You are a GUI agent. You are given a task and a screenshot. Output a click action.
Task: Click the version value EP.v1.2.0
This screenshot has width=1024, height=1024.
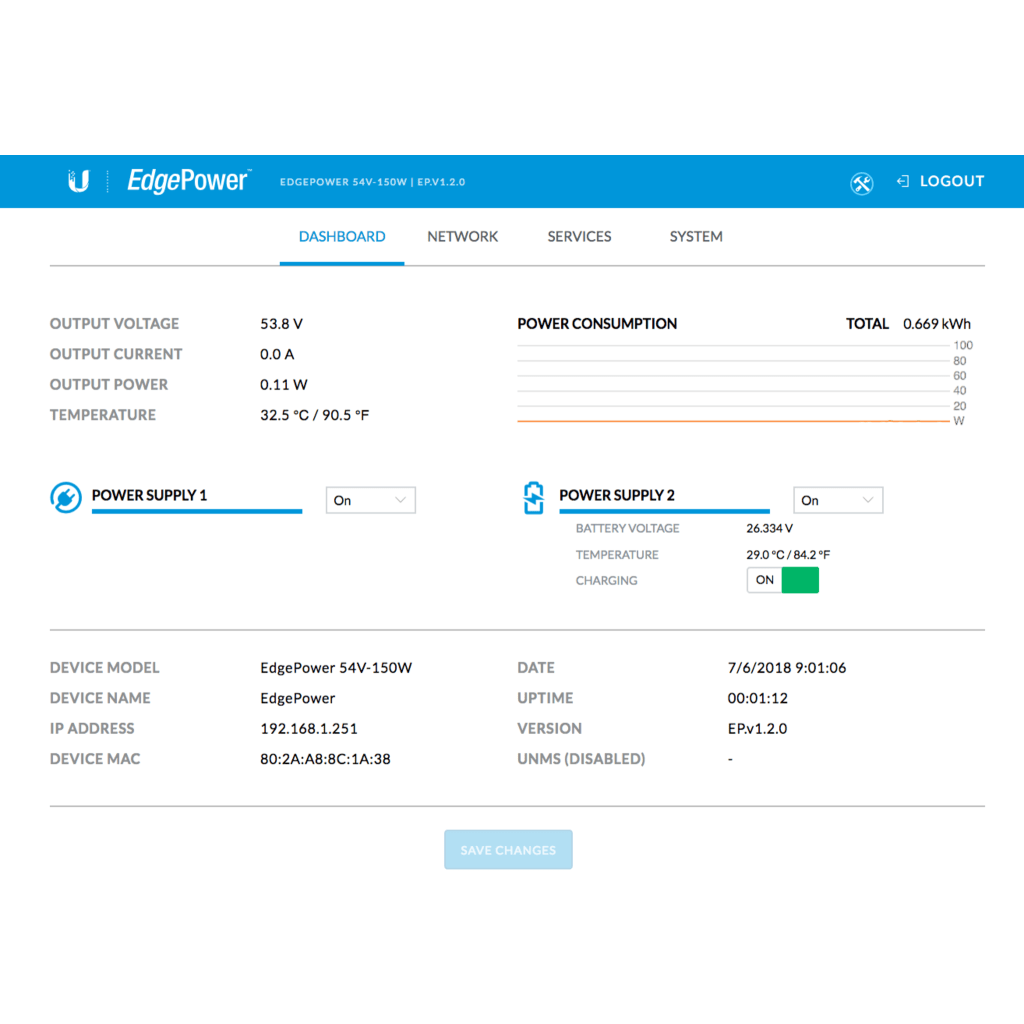757,729
